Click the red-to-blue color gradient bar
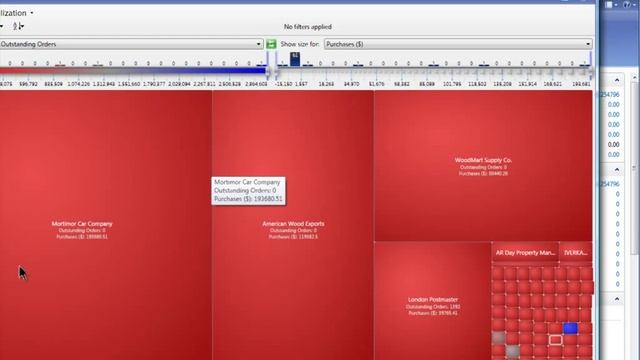Image resolution: width=640 pixels, height=360 pixels. (x=133, y=71)
